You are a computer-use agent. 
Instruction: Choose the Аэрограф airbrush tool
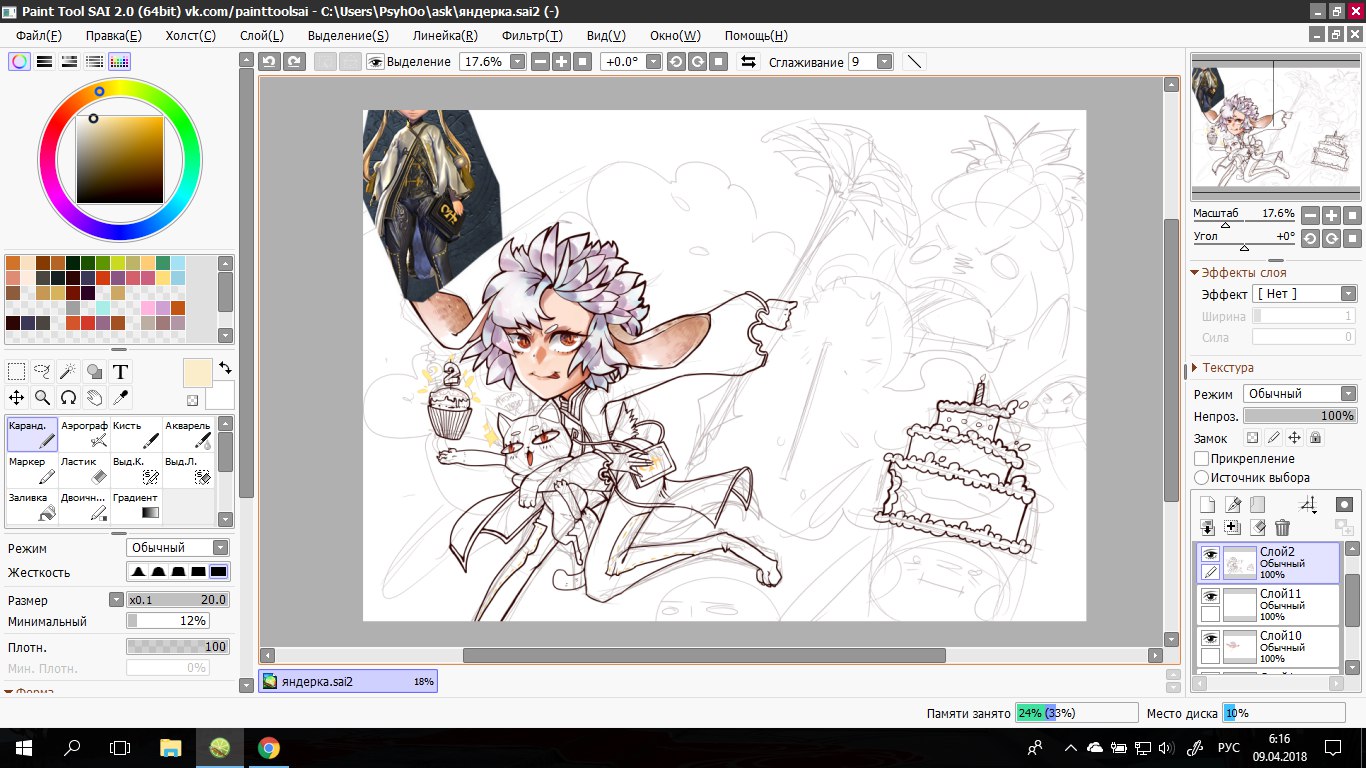click(84, 434)
